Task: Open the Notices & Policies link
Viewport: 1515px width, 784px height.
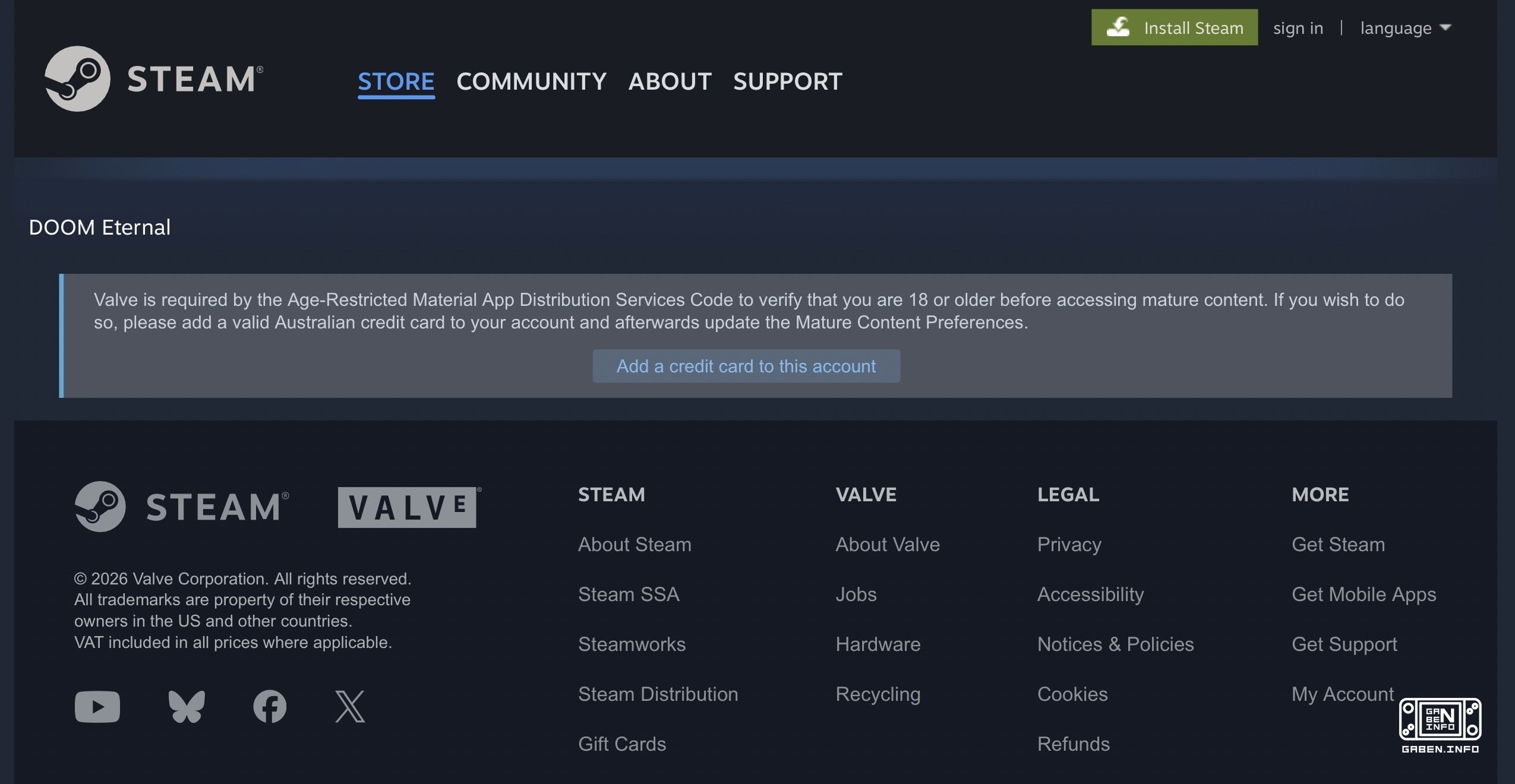Action: (x=1115, y=644)
